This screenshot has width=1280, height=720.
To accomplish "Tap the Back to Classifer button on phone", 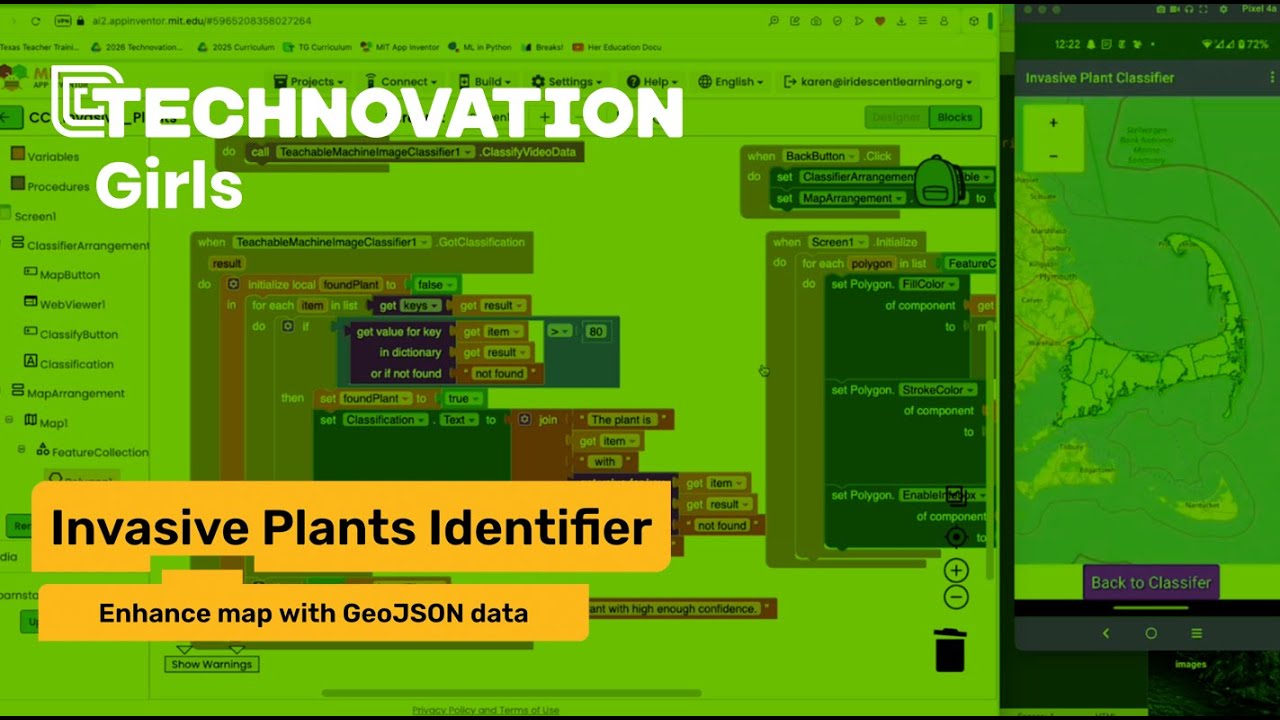I will (1150, 583).
